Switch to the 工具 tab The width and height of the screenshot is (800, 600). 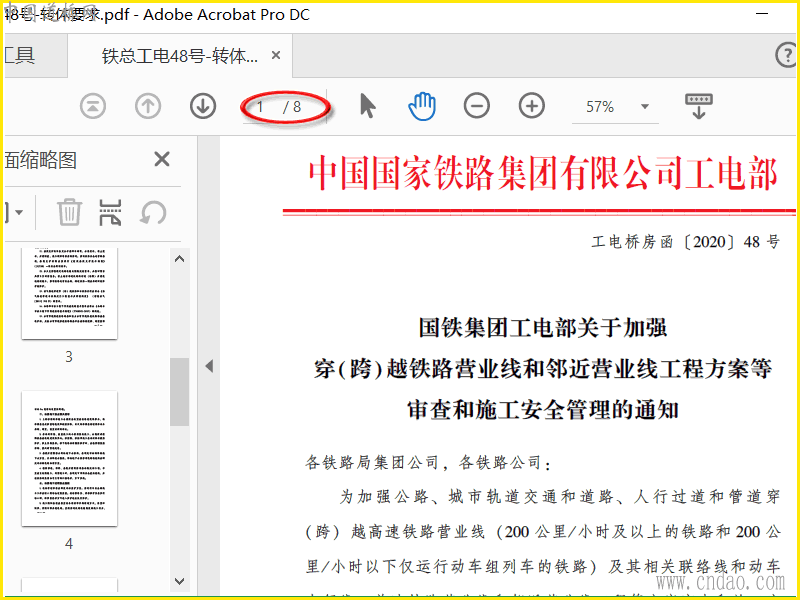pyautogui.click(x=19, y=55)
